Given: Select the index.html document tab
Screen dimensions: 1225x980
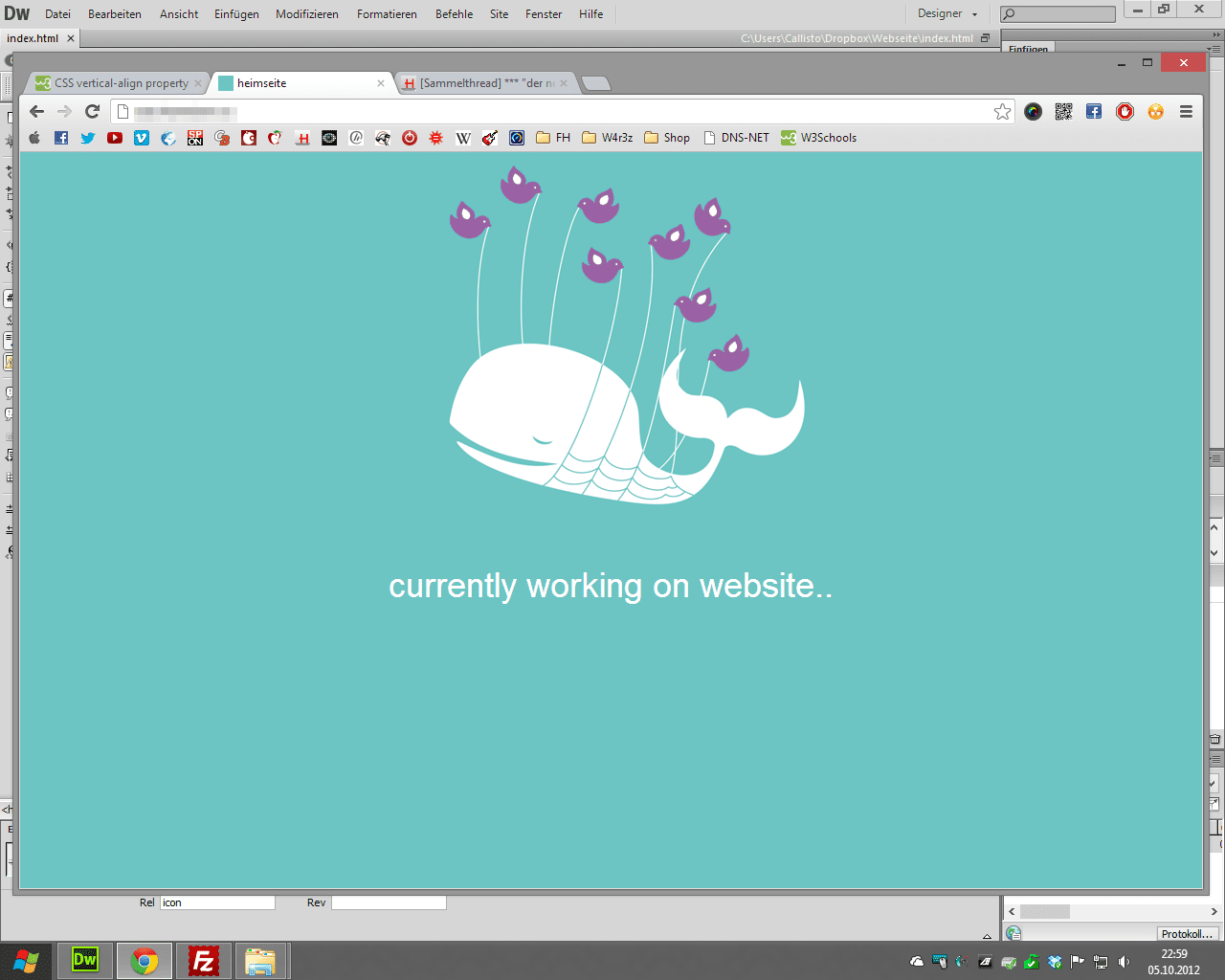Looking at the screenshot, I should tap(33, 38).
